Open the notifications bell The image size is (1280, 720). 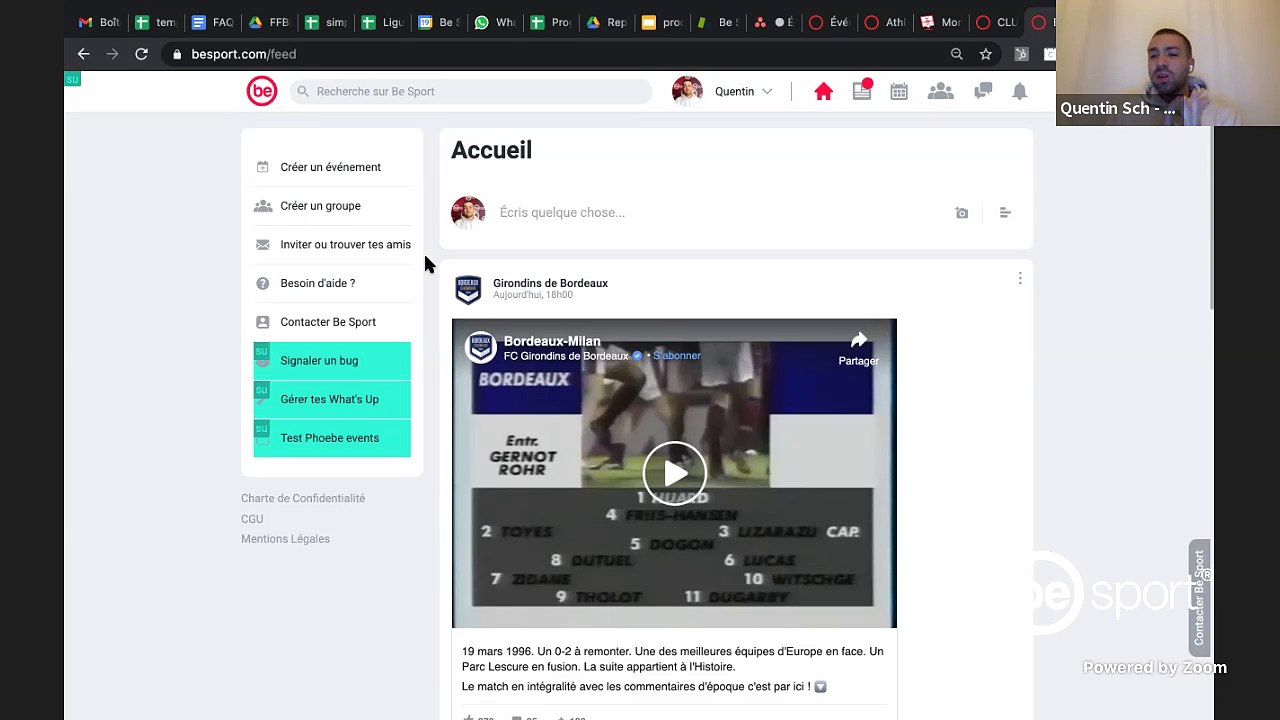point(1019,91)
